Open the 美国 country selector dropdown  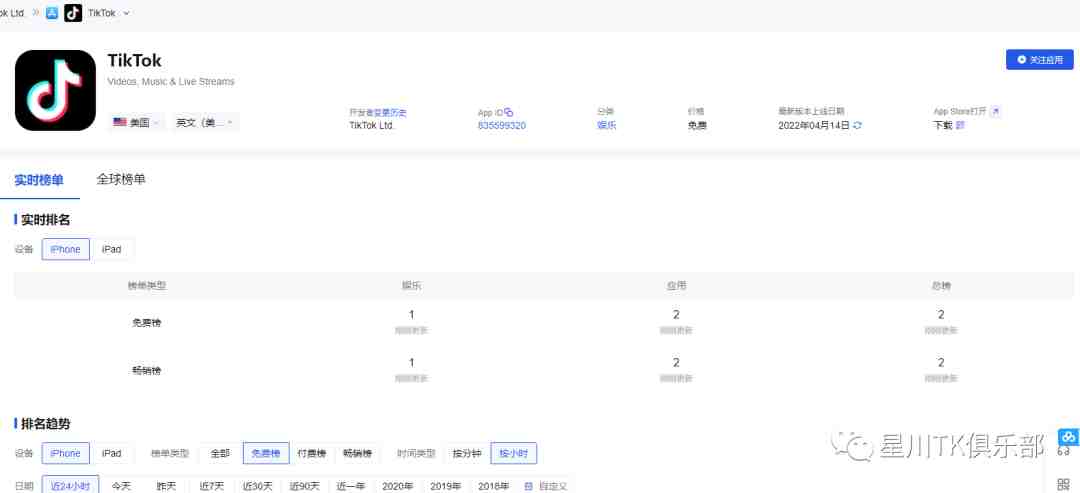pos(136,123)
